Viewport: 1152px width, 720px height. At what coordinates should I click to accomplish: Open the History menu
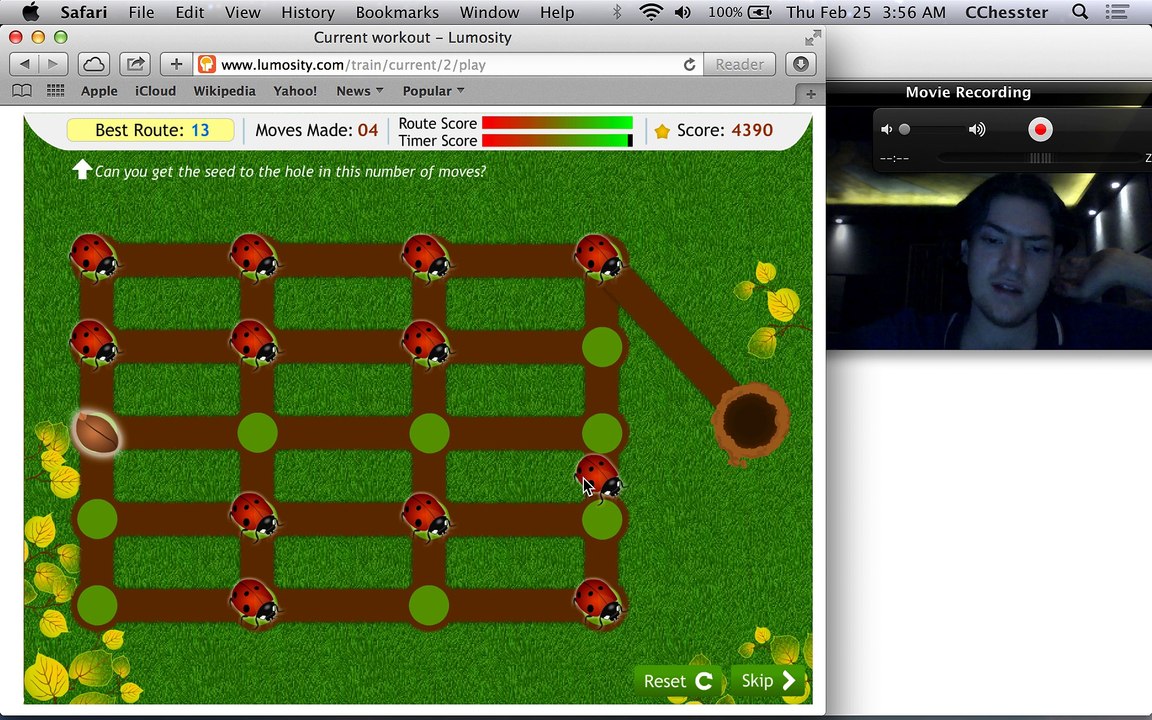coord(308,12)
